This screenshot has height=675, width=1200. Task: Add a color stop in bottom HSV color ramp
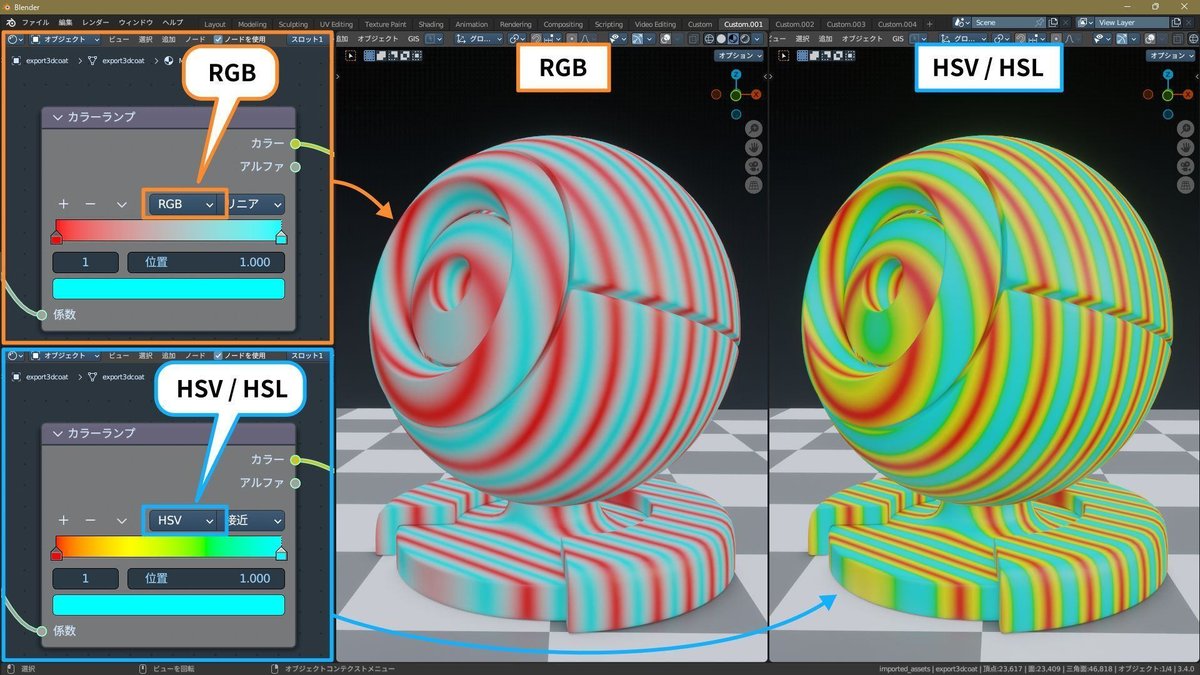point(63,521)
